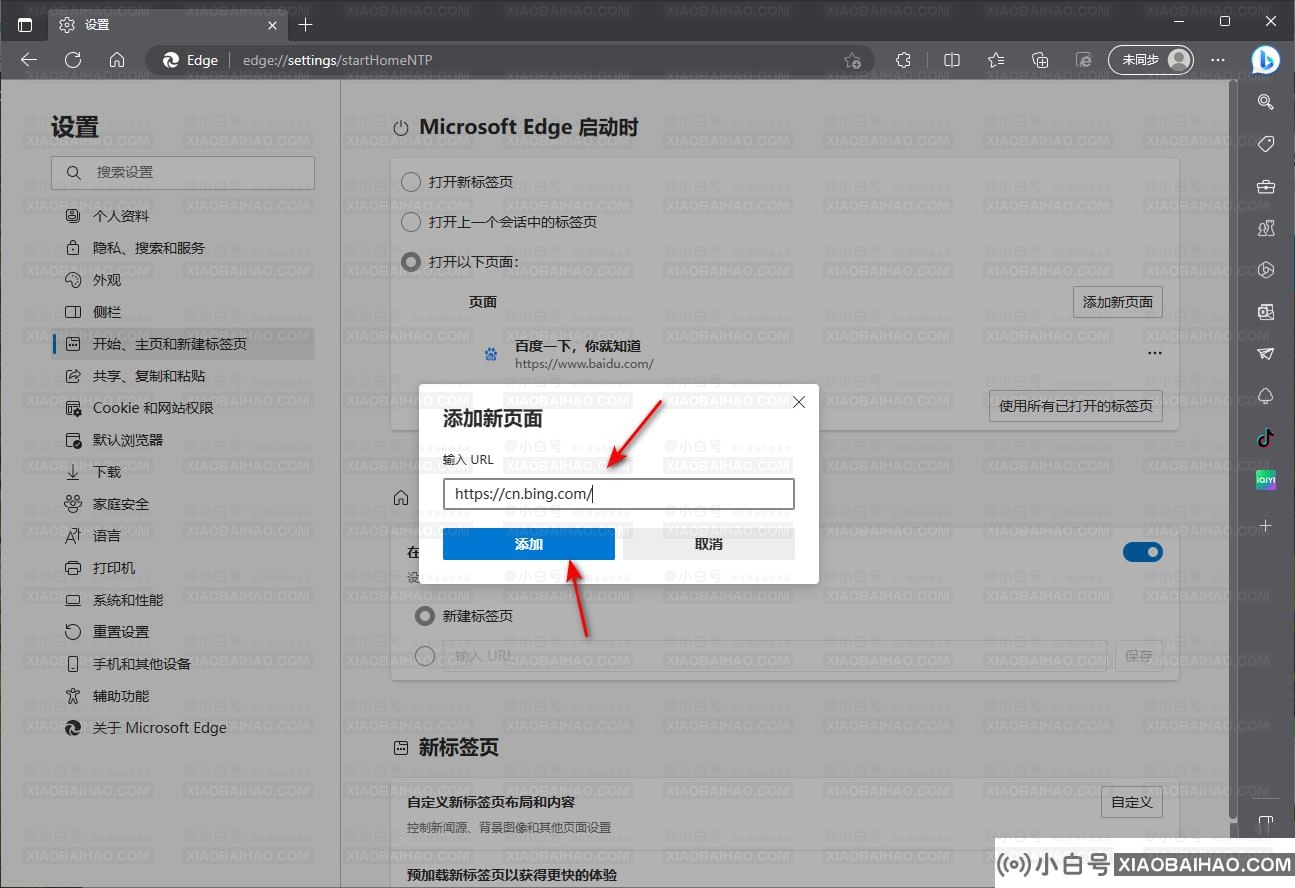Open 关于 Microsoft Edge section

tap(183, 728)
